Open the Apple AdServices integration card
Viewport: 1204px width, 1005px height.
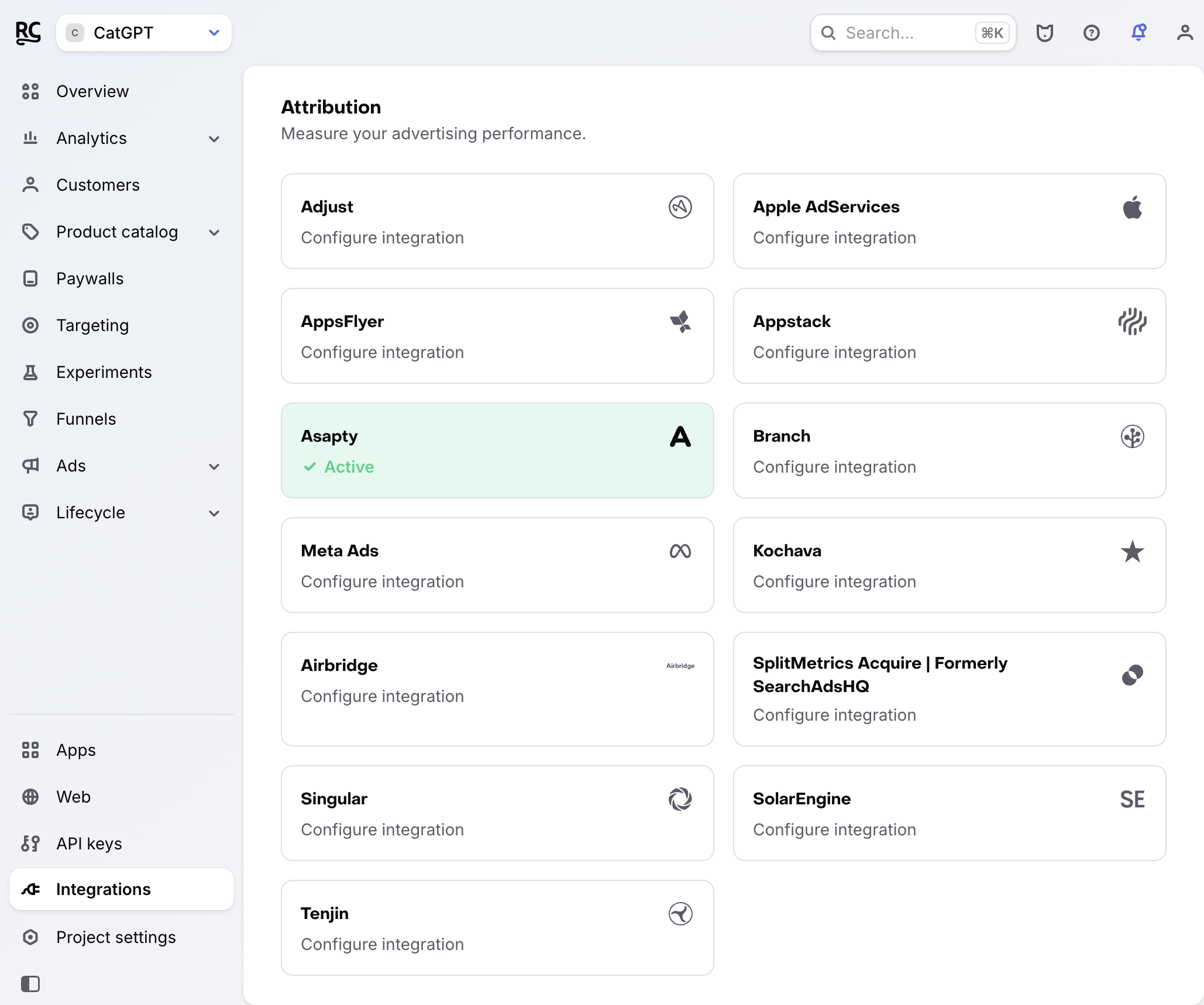950,221
